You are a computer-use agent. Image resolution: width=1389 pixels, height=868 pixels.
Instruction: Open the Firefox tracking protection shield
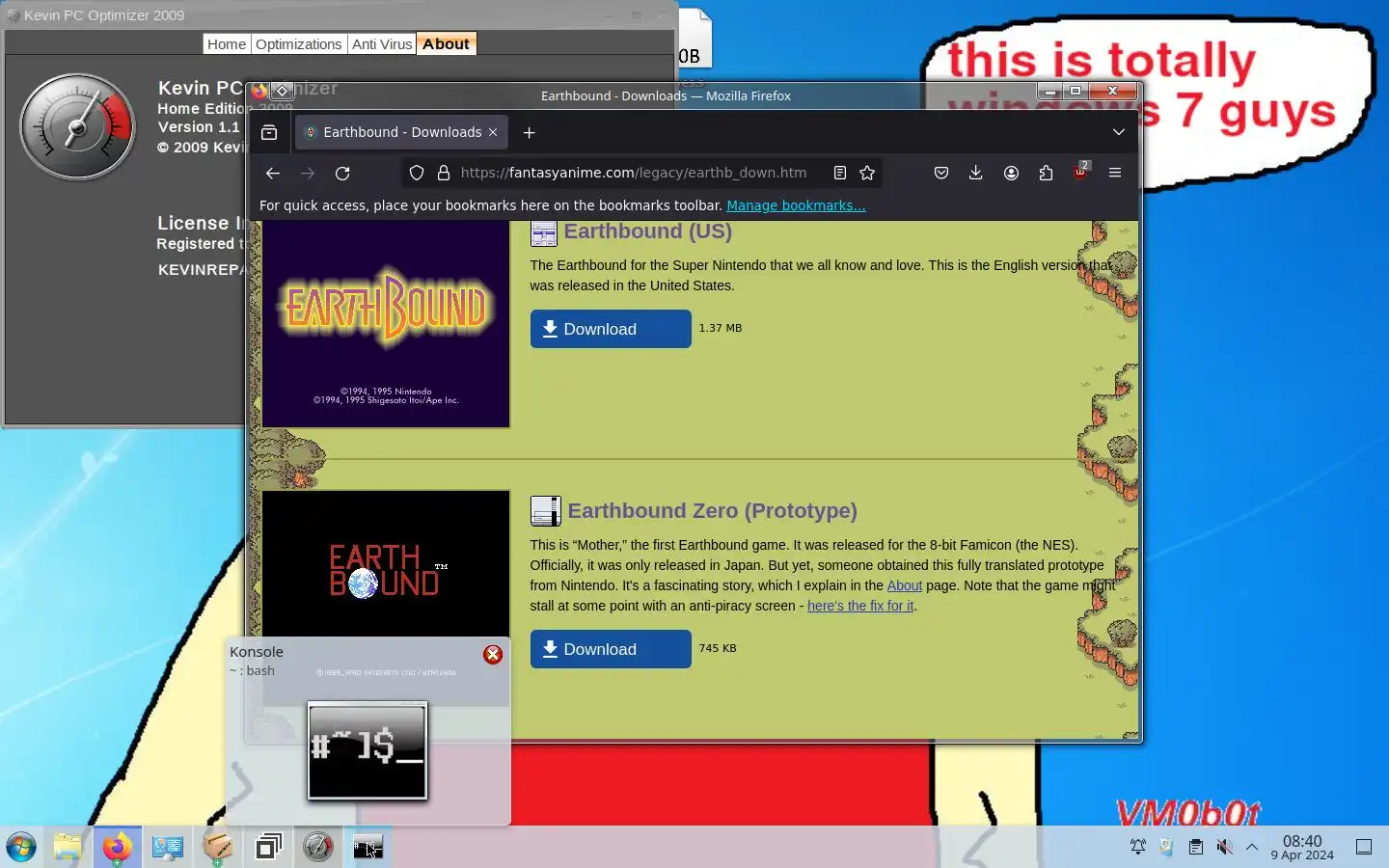pyautogui.click(x=417, y=173)
